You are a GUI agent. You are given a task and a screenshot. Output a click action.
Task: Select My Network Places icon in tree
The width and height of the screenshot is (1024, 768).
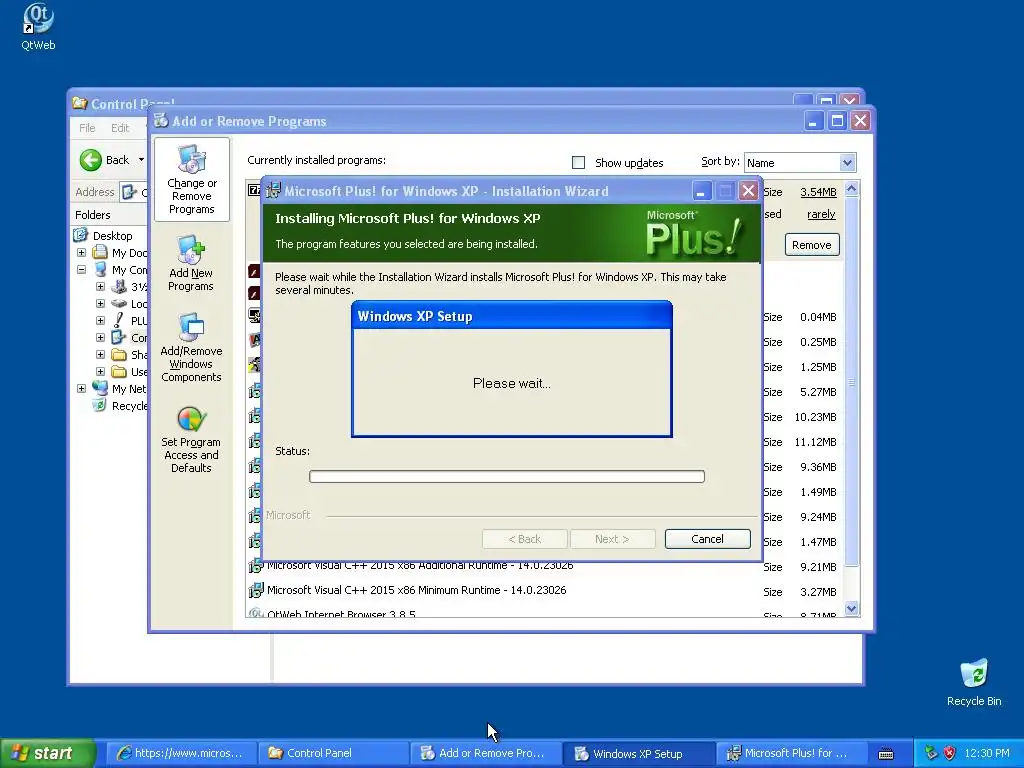click(100, 388)
